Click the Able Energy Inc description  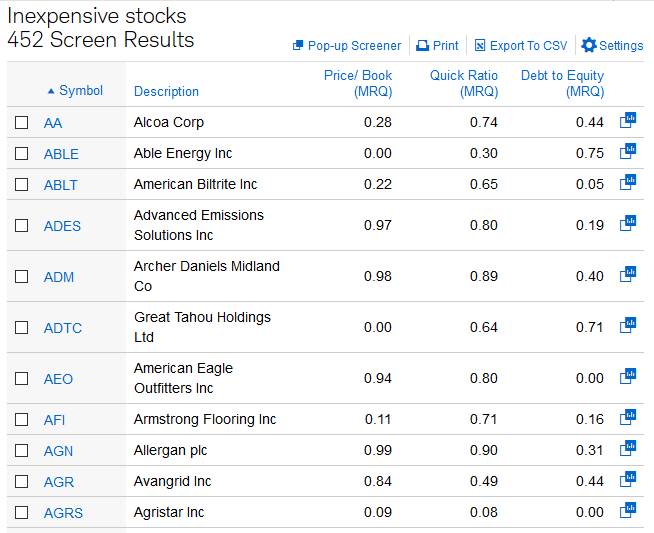[183, 153]
